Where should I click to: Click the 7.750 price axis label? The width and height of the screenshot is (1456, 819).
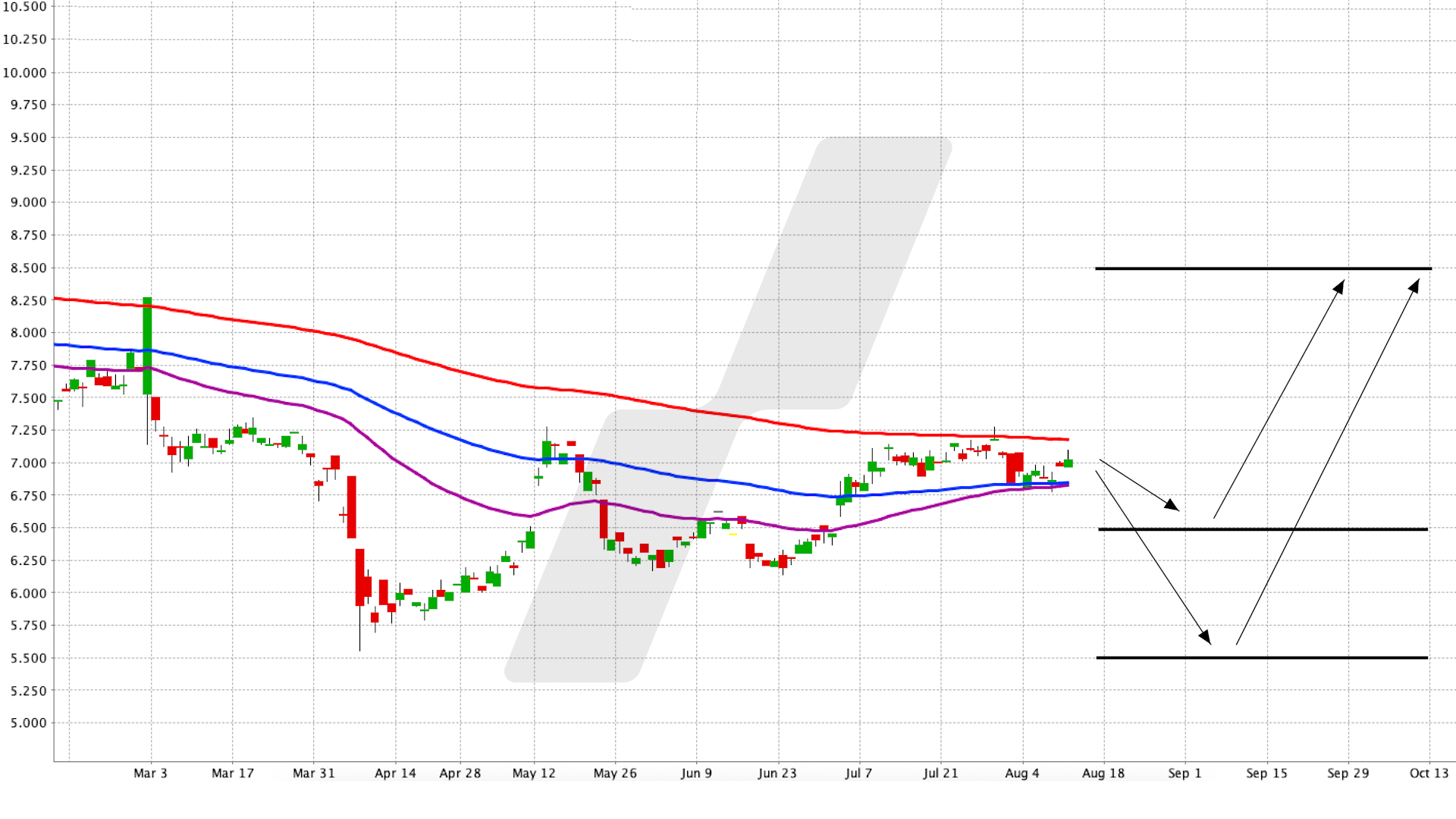[29, 366]
